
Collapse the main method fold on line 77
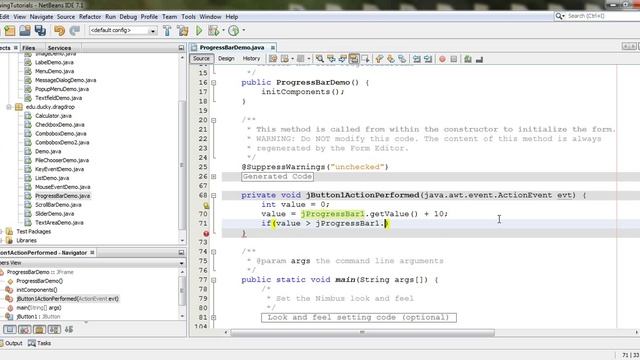[213, 280]
